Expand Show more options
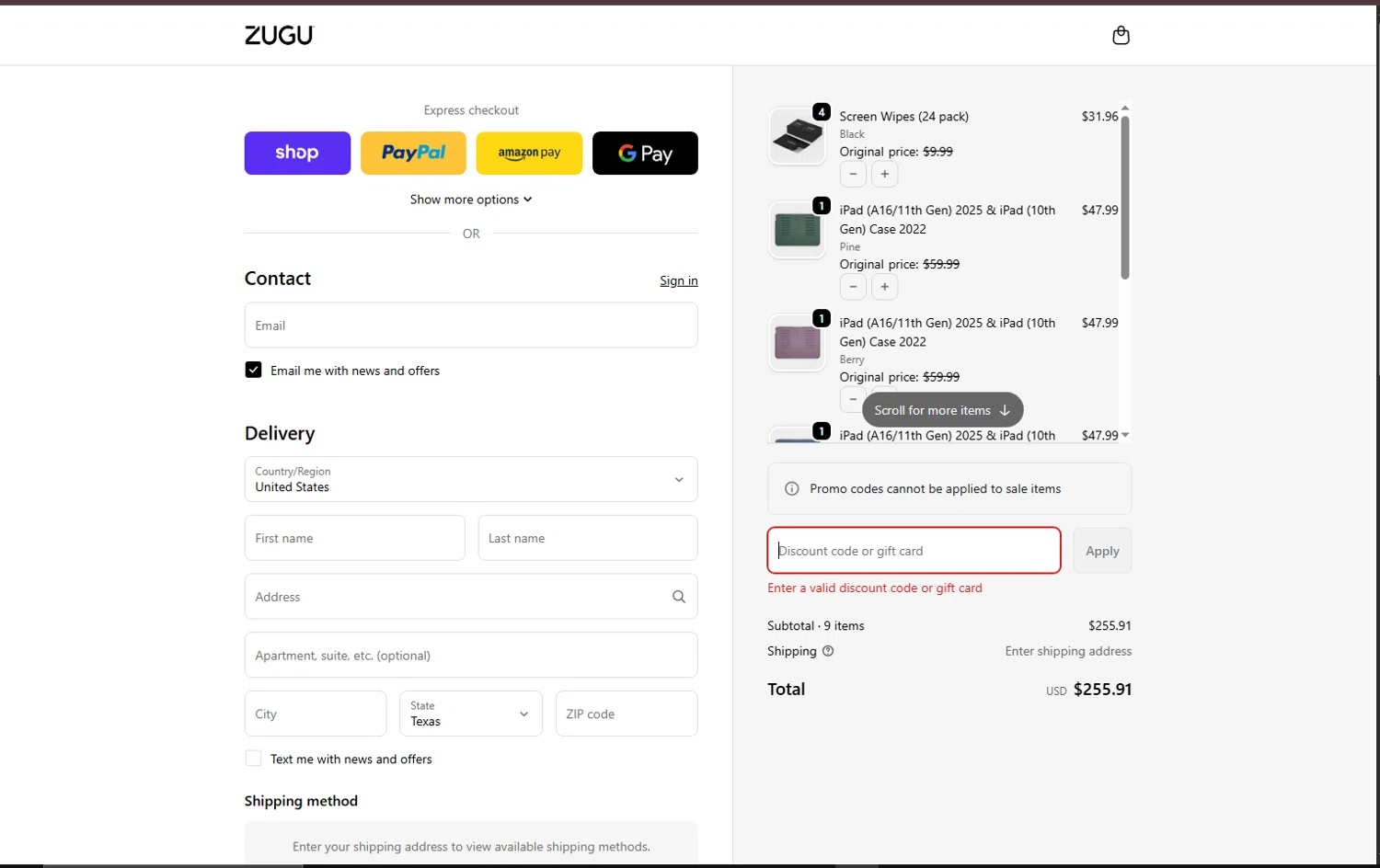The image size is (1380, 868). tap(471, 200)
